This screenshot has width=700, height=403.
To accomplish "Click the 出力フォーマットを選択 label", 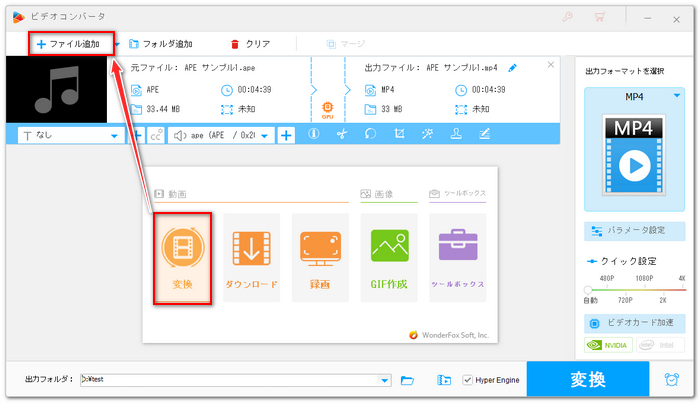I will (625, 71).
